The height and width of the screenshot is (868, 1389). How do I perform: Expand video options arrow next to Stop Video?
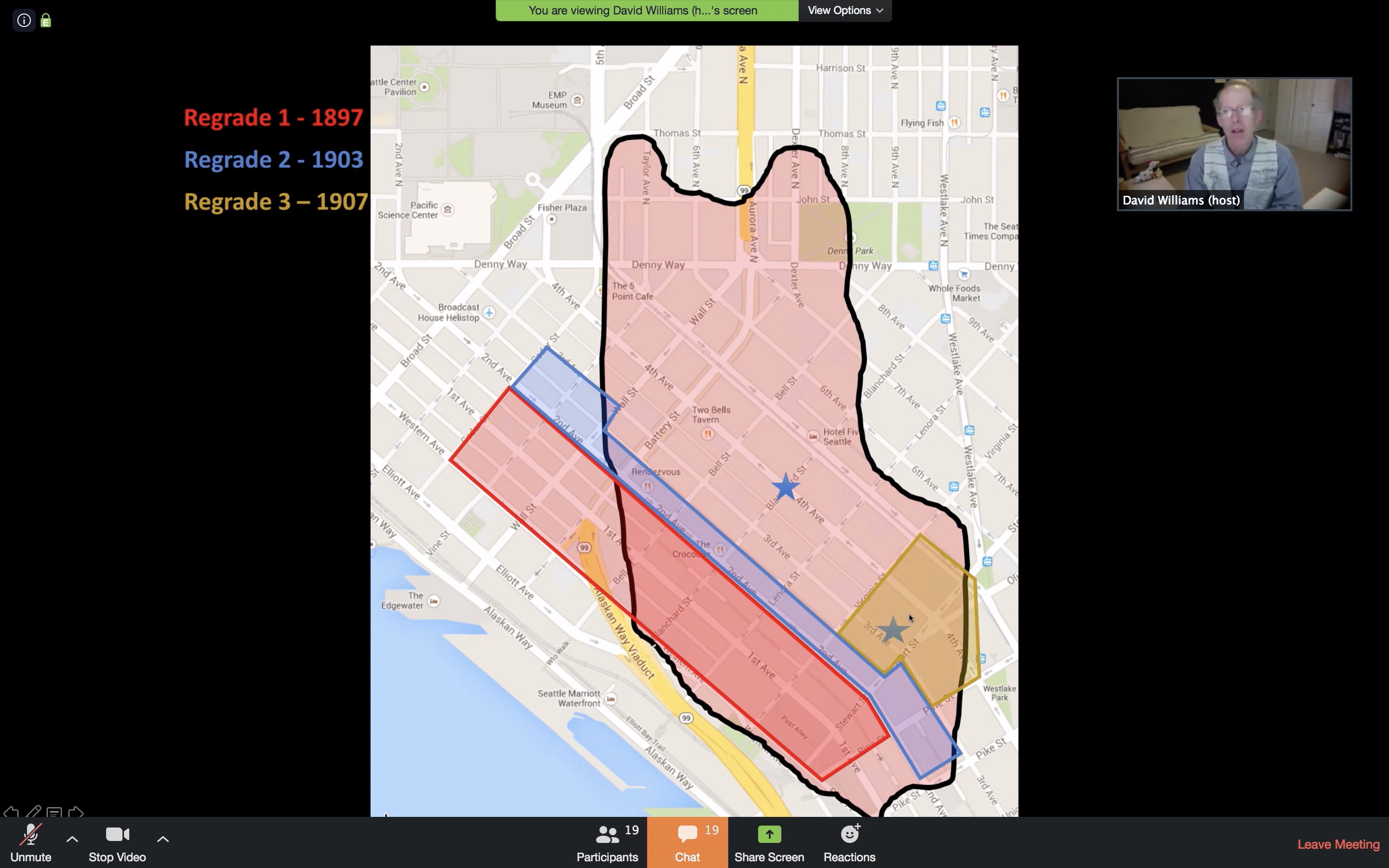pos(163,839)
